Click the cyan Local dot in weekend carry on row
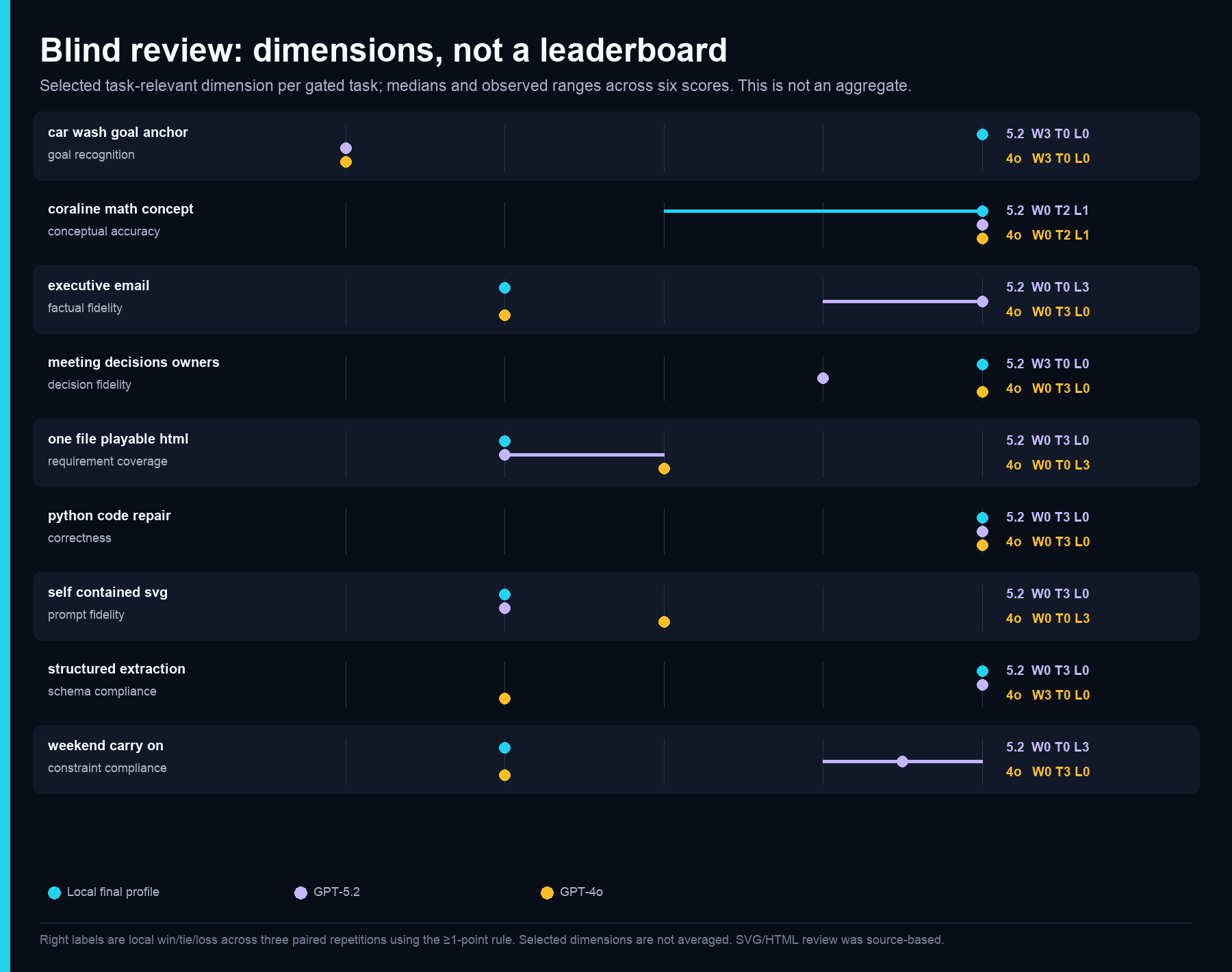This screenshot has height=972, width=1232. point(504,747)
